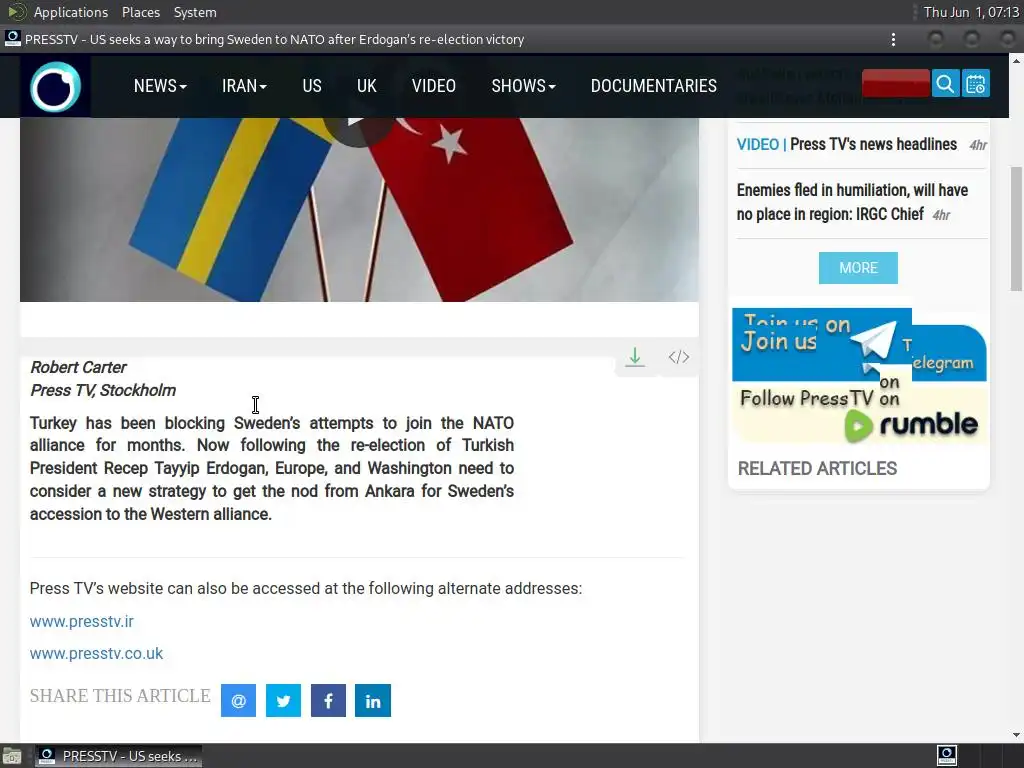The image size is (1024, 768).
Task: Open IRGC Chief humiliation article
Action: [x=852, y=202]
